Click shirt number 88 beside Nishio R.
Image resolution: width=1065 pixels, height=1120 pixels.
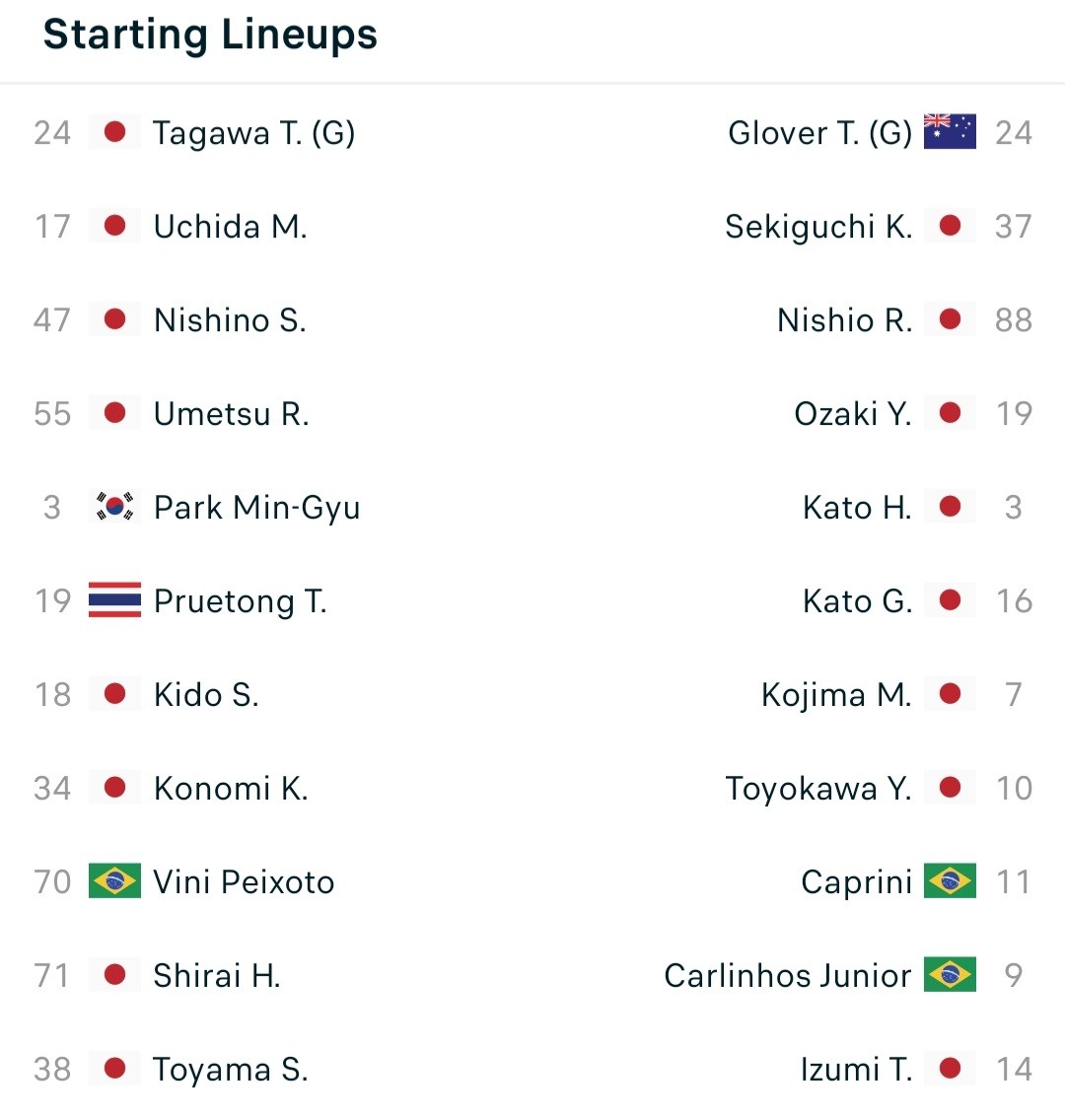pos(1014,320)
